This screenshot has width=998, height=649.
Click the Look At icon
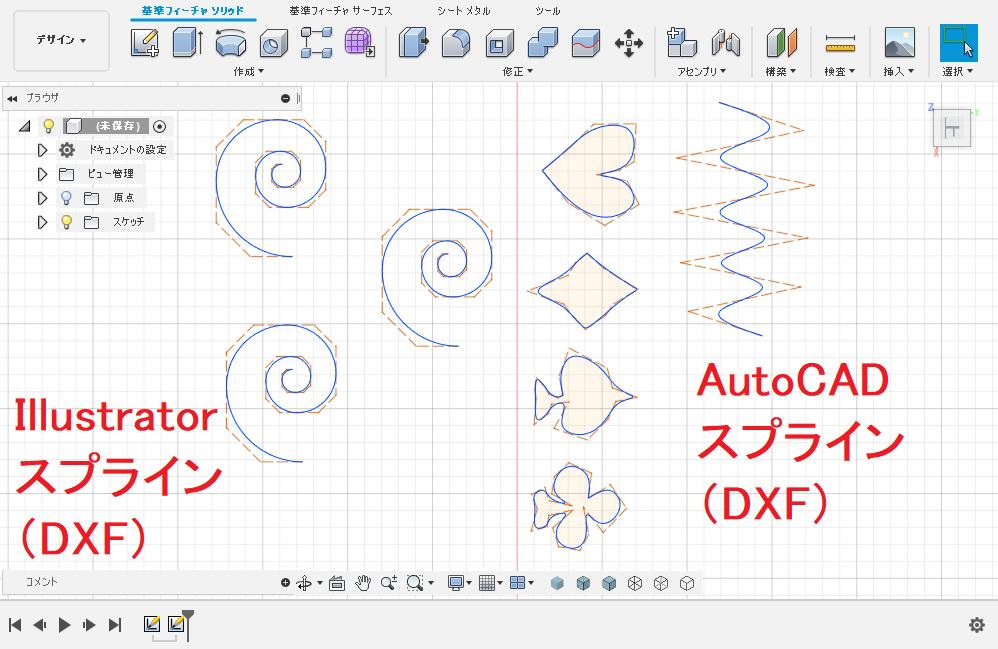(337, 583)
